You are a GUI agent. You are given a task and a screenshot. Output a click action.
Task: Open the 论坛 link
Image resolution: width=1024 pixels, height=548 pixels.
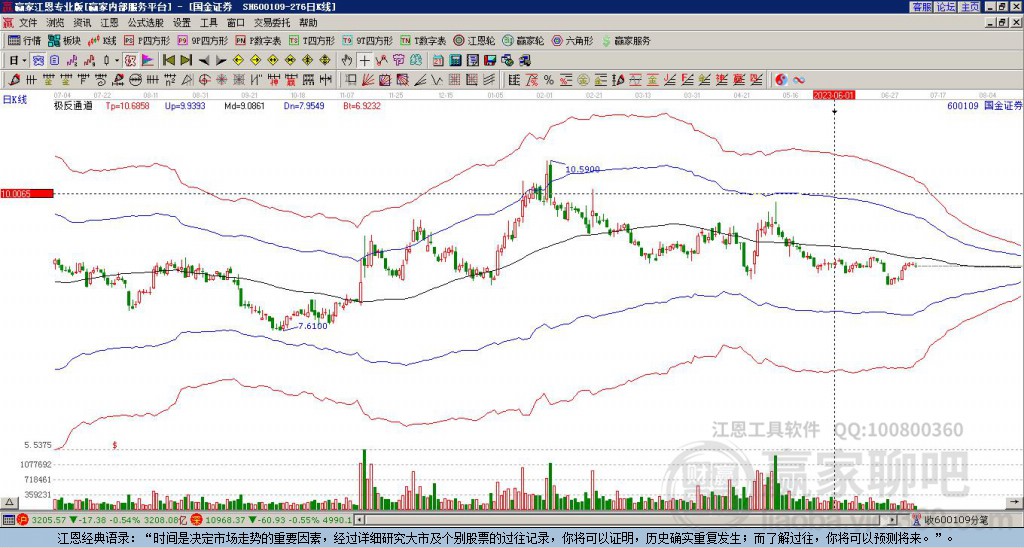click(x=946, y=7)
